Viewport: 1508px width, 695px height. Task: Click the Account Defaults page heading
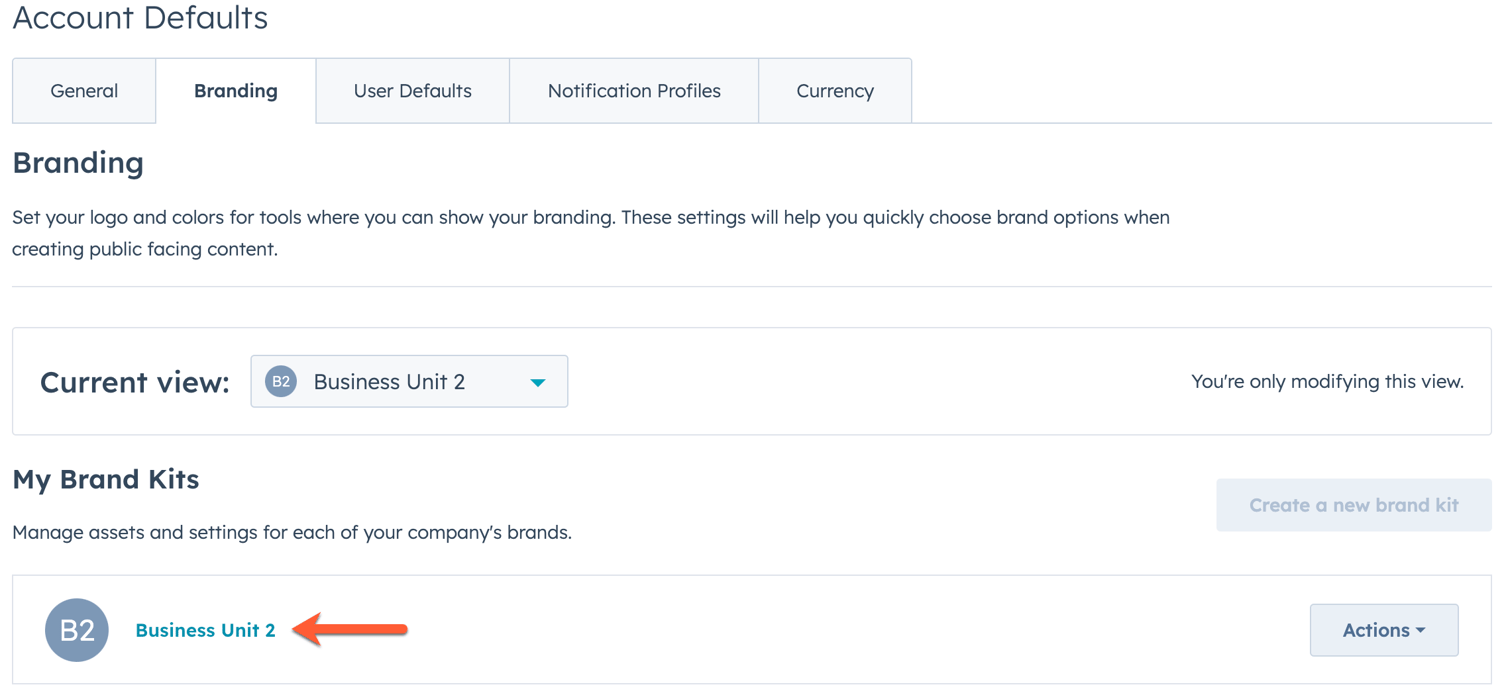140,18
